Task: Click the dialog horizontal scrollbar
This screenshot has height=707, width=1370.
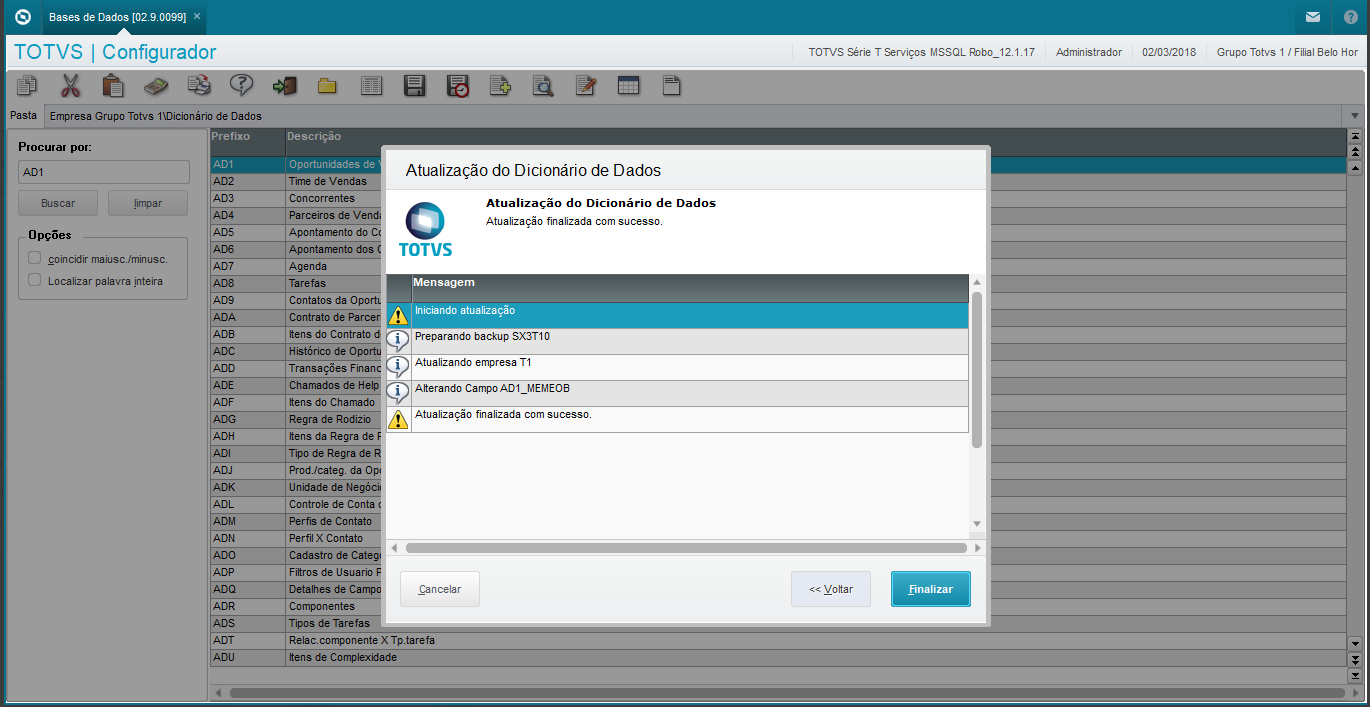Action: pos(686,548)
